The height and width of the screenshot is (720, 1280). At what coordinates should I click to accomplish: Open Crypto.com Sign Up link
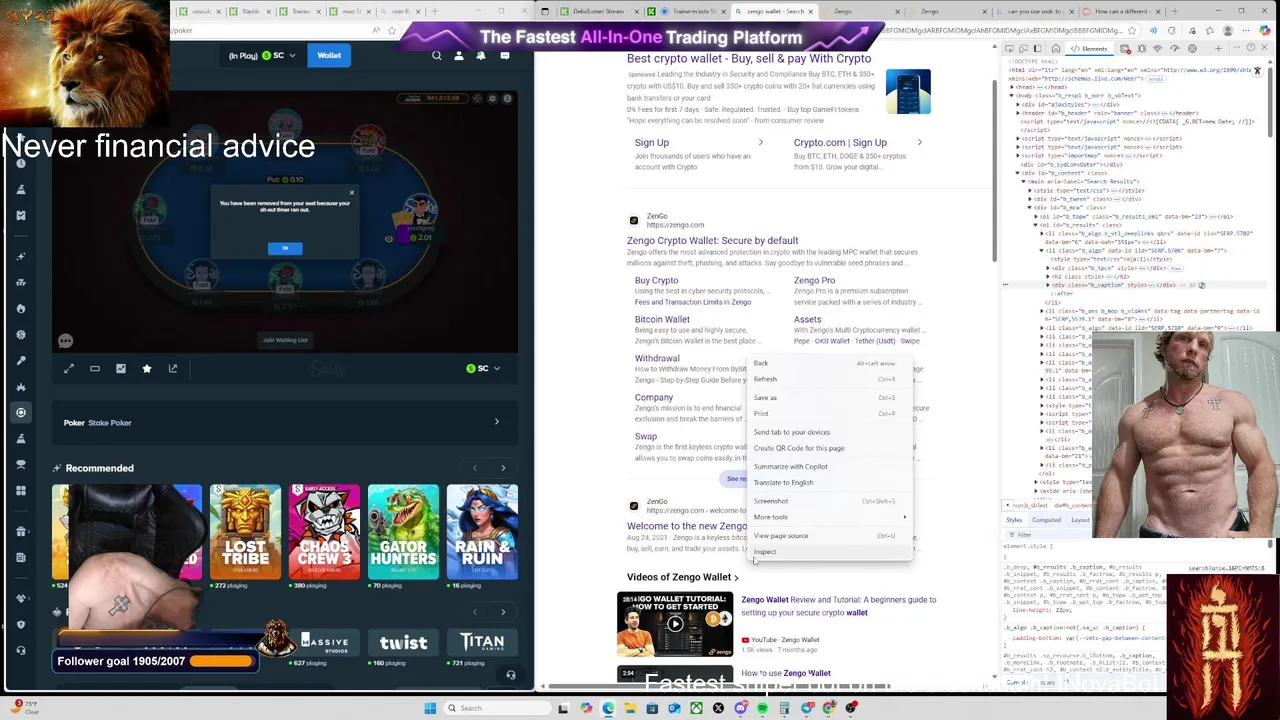(840, 143)
